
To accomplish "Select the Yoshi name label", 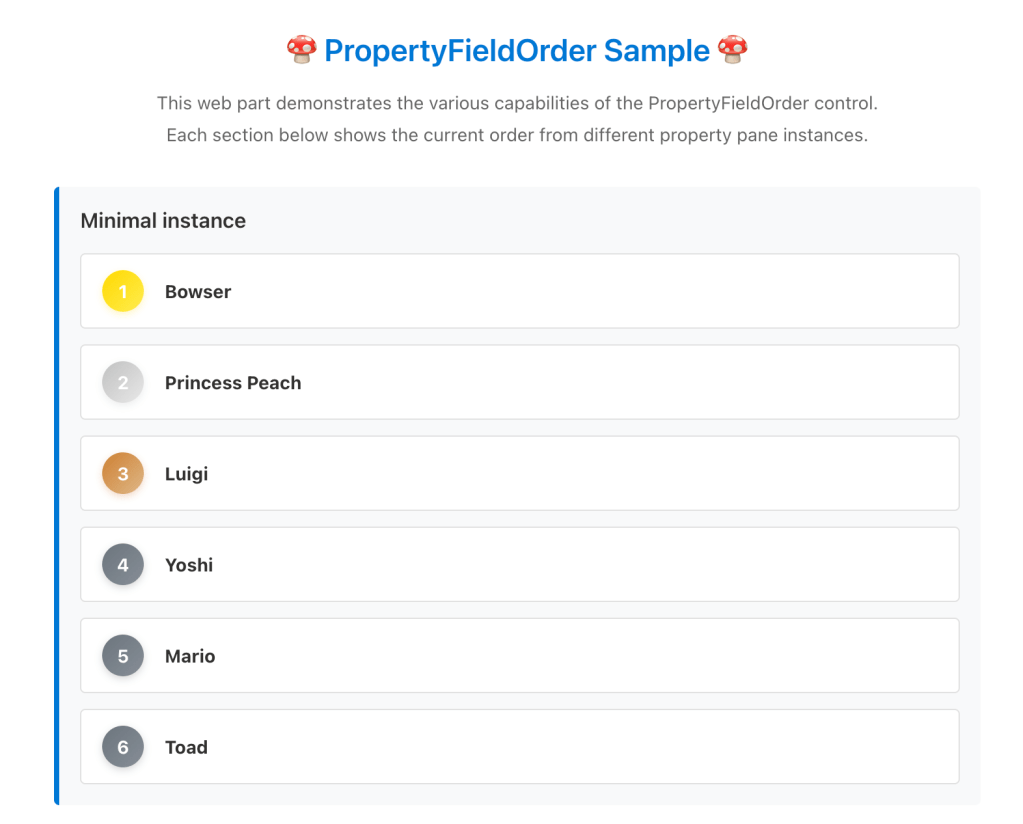I will [x=189, y=565].
